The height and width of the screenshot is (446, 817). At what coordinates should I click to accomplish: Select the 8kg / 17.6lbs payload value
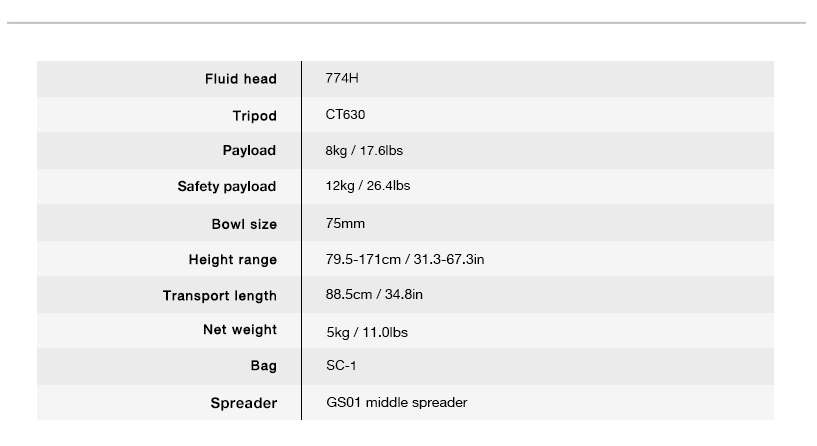[x=364, y=151]
